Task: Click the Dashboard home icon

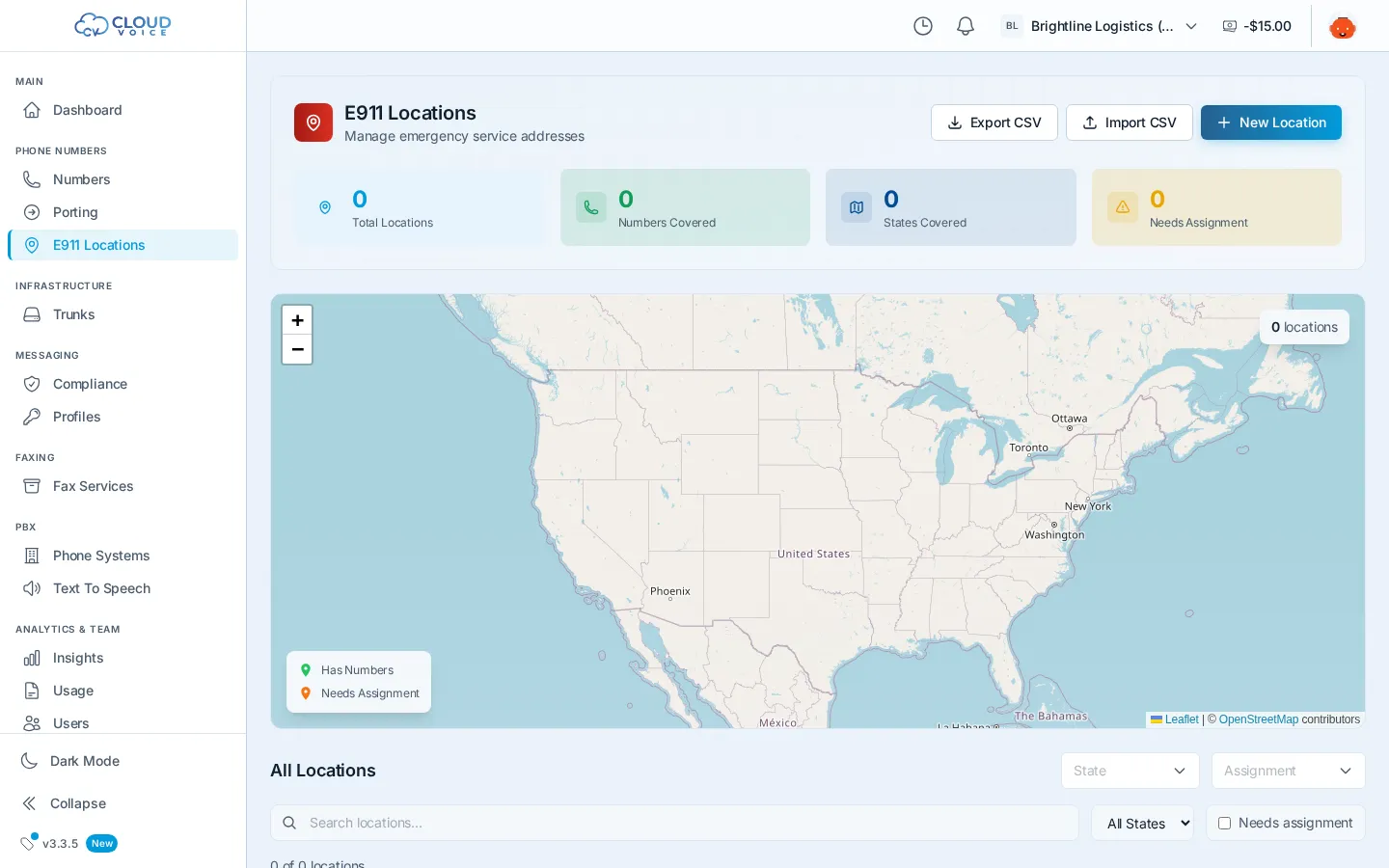Action: click(x=32, y=110)
